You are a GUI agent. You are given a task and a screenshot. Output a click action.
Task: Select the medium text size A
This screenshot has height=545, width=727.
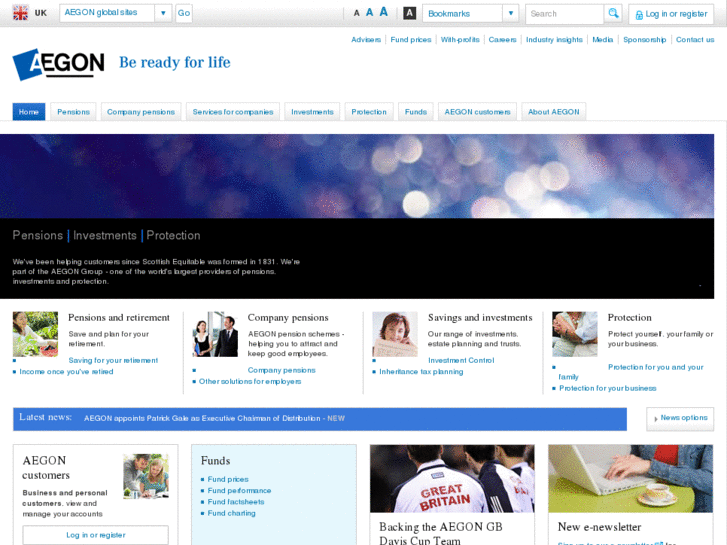(370, 13)
